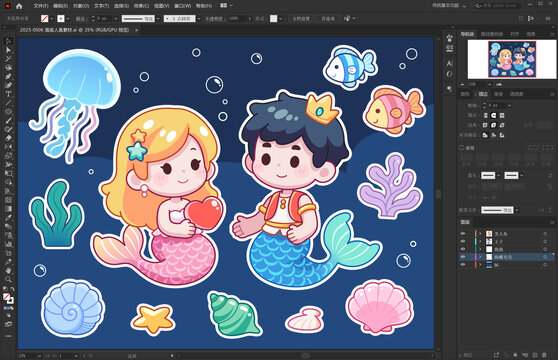Click the 首选项 button
Image resolution: width=558 pixels, height=360 pixels.
[328, 18]
